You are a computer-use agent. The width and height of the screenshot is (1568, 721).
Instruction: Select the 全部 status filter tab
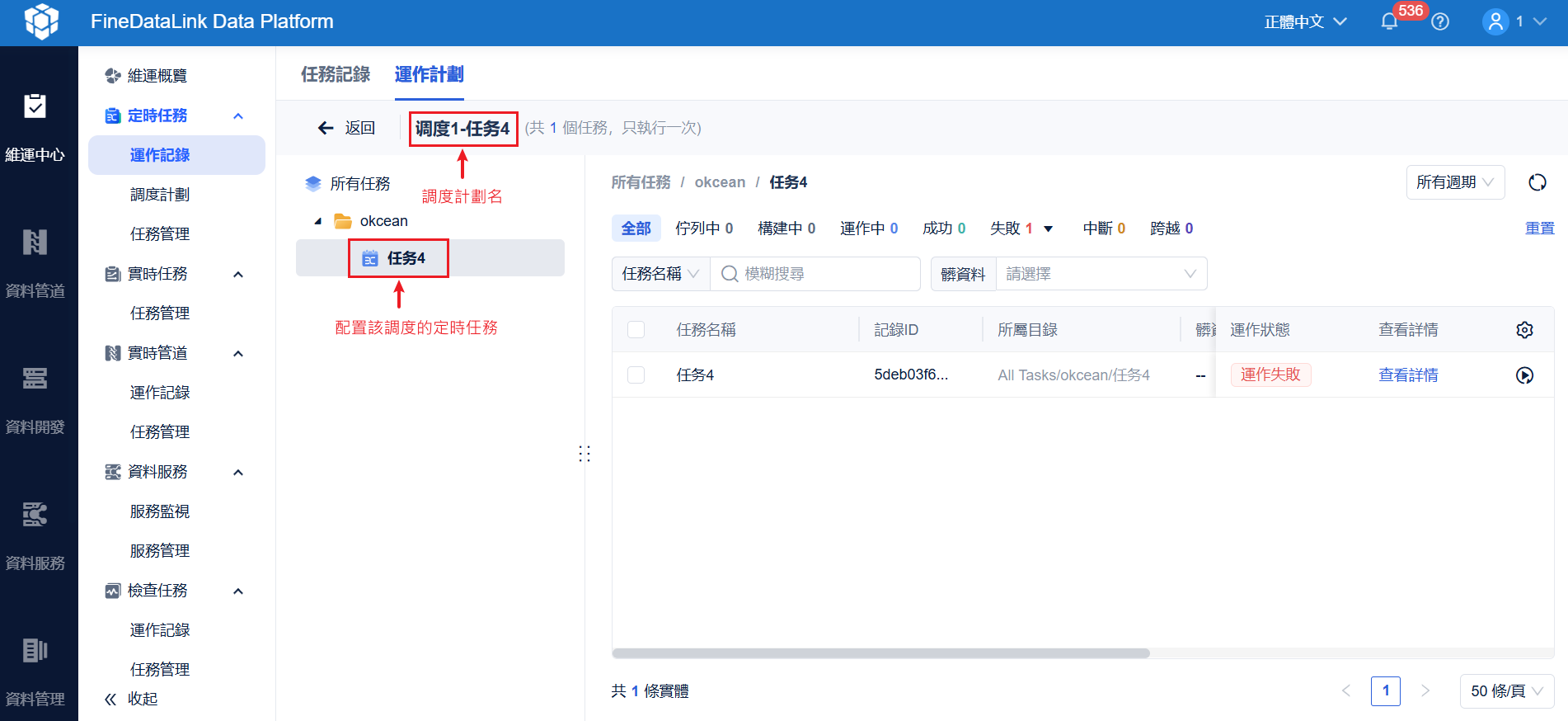point(636,229)
